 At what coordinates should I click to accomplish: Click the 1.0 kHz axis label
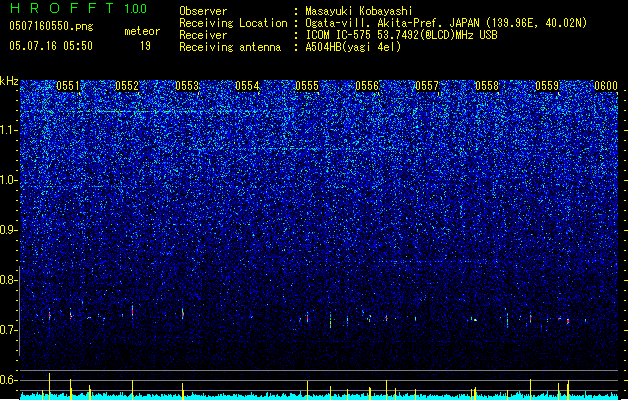point(9,180)
